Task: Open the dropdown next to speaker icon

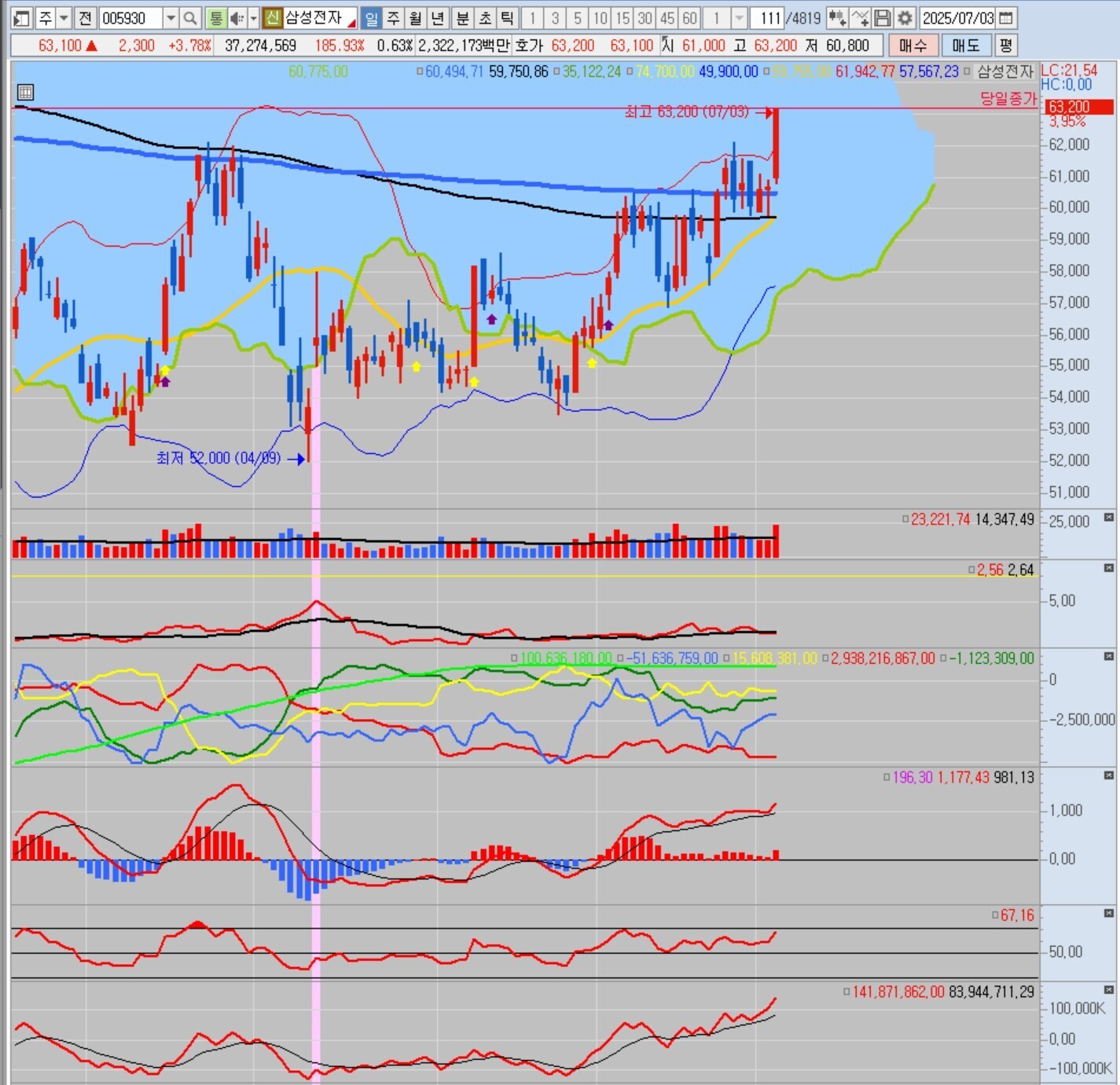Action: (x=253, y=18)
